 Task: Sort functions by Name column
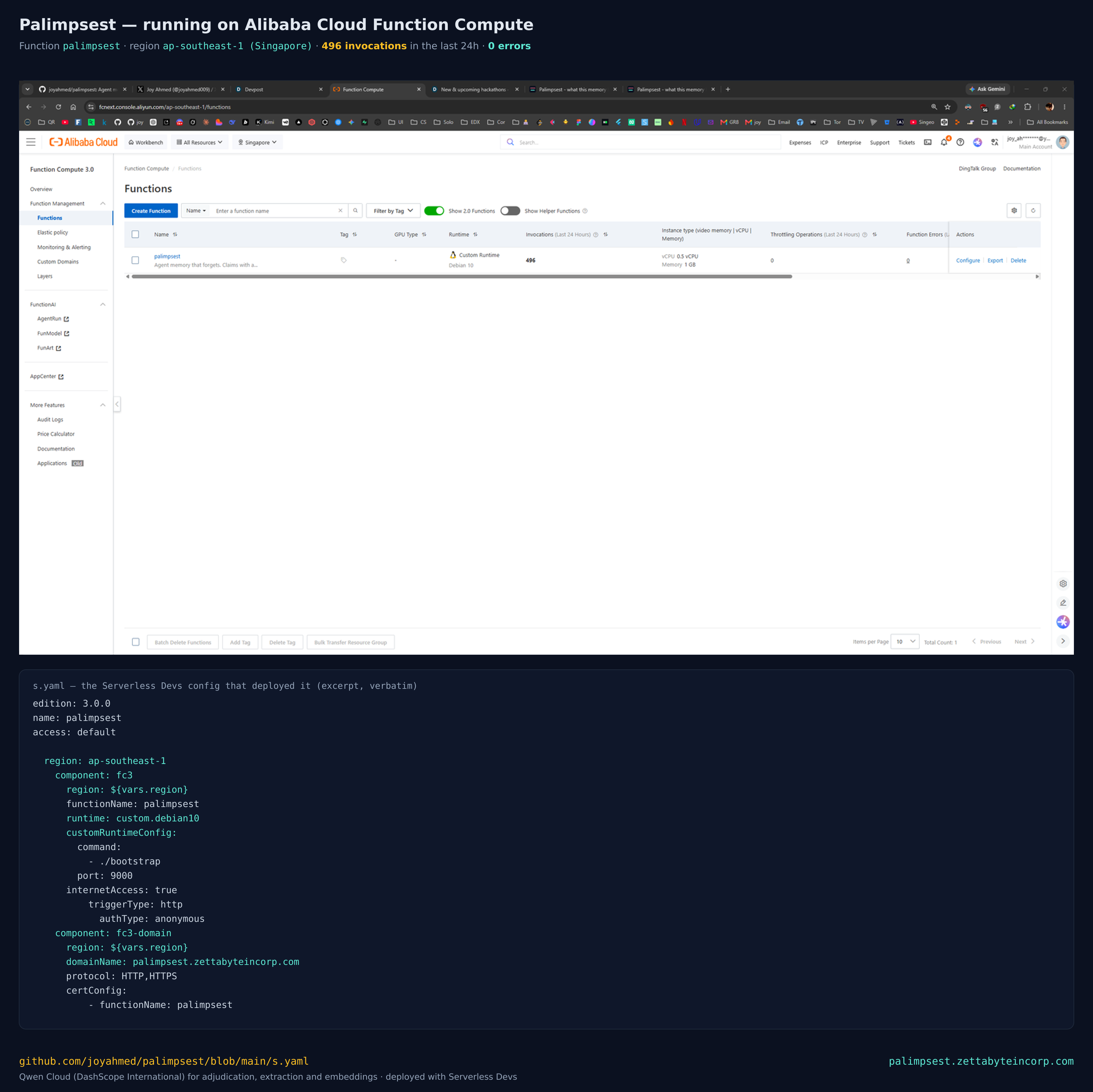coord(175,234)
